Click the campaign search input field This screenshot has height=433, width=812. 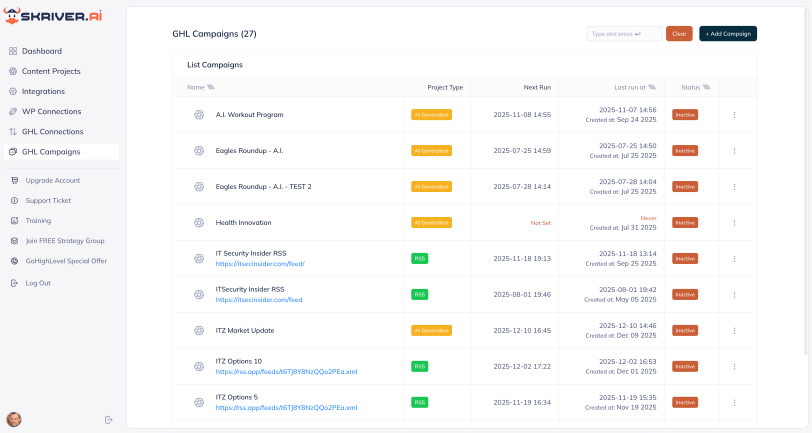coord(623,34)
